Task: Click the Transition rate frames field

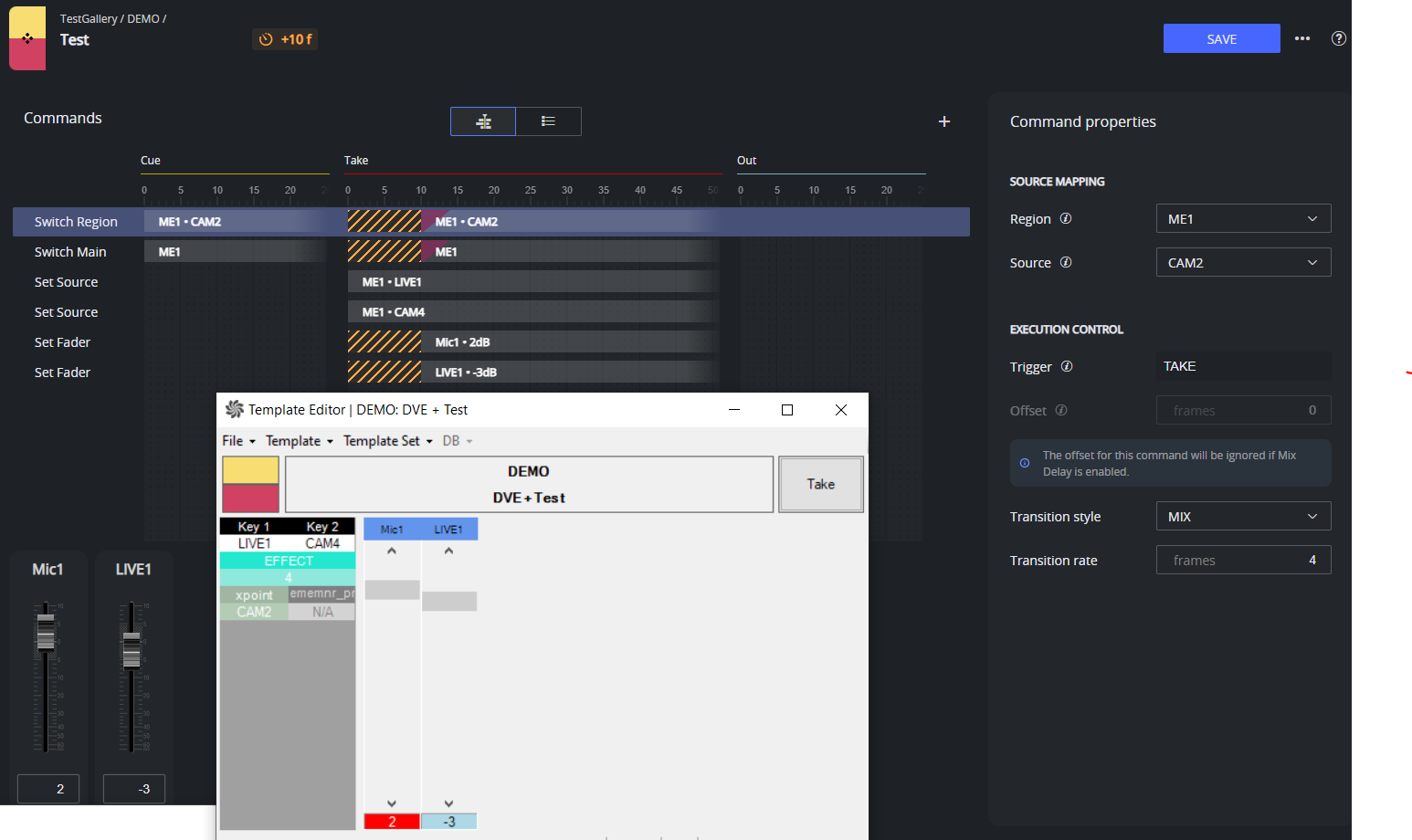Action: coord(1243,560)
